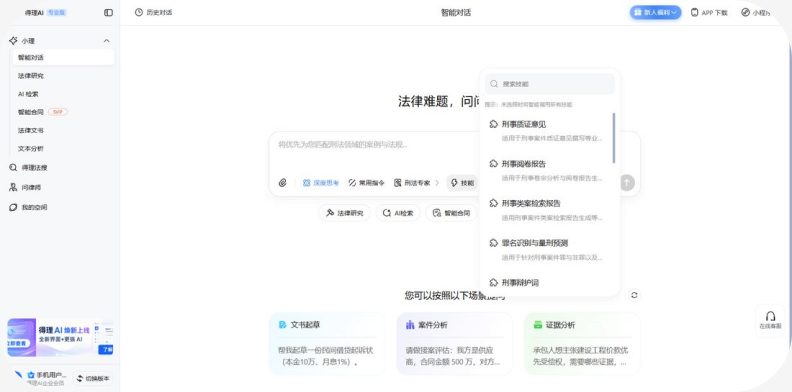The image size is (792, 392).
Task: Click the 技能 skills button
Action: (x=462, y=183)
